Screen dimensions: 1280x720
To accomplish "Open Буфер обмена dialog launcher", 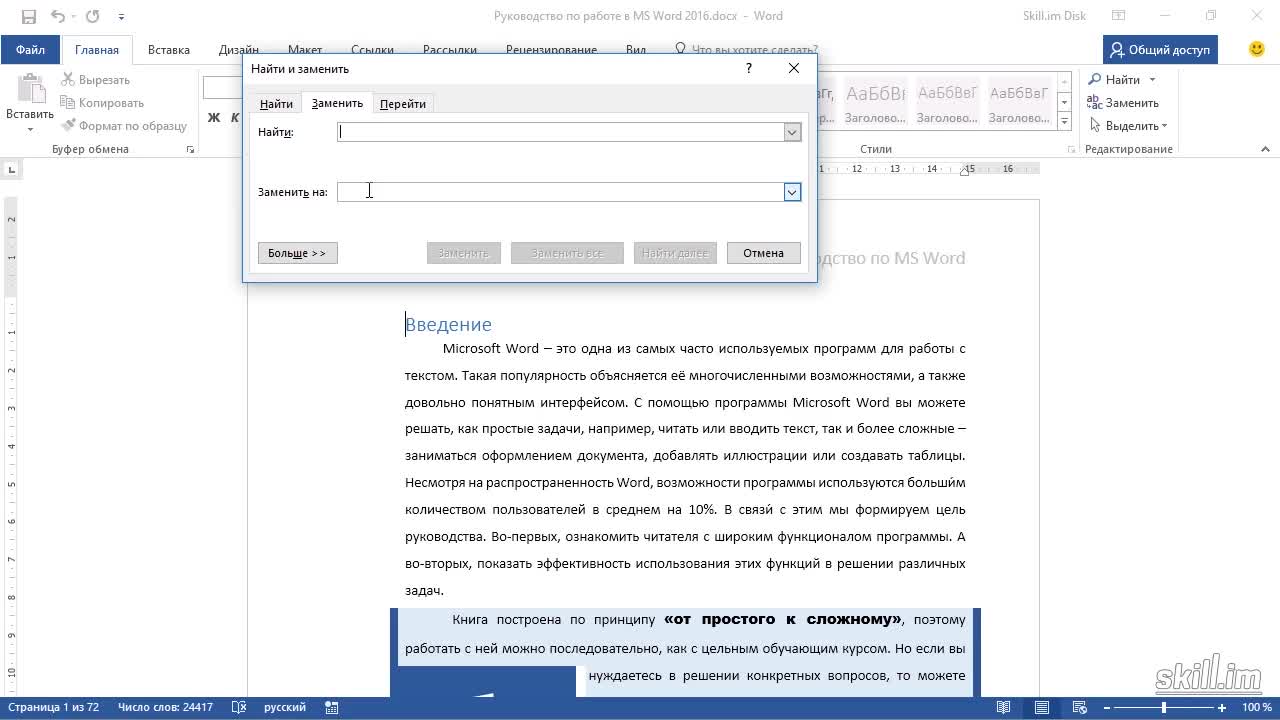I will point(190,149).
